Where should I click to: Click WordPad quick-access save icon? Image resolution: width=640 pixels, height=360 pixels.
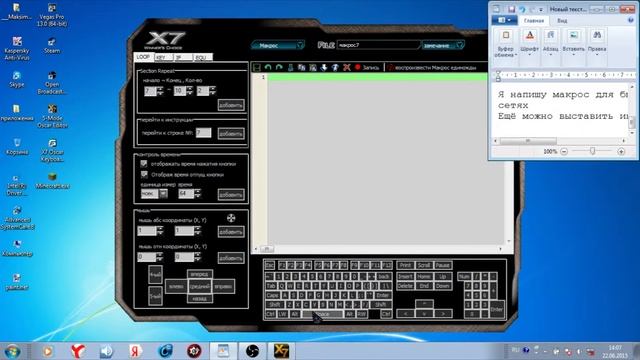[x=511, y=9]
